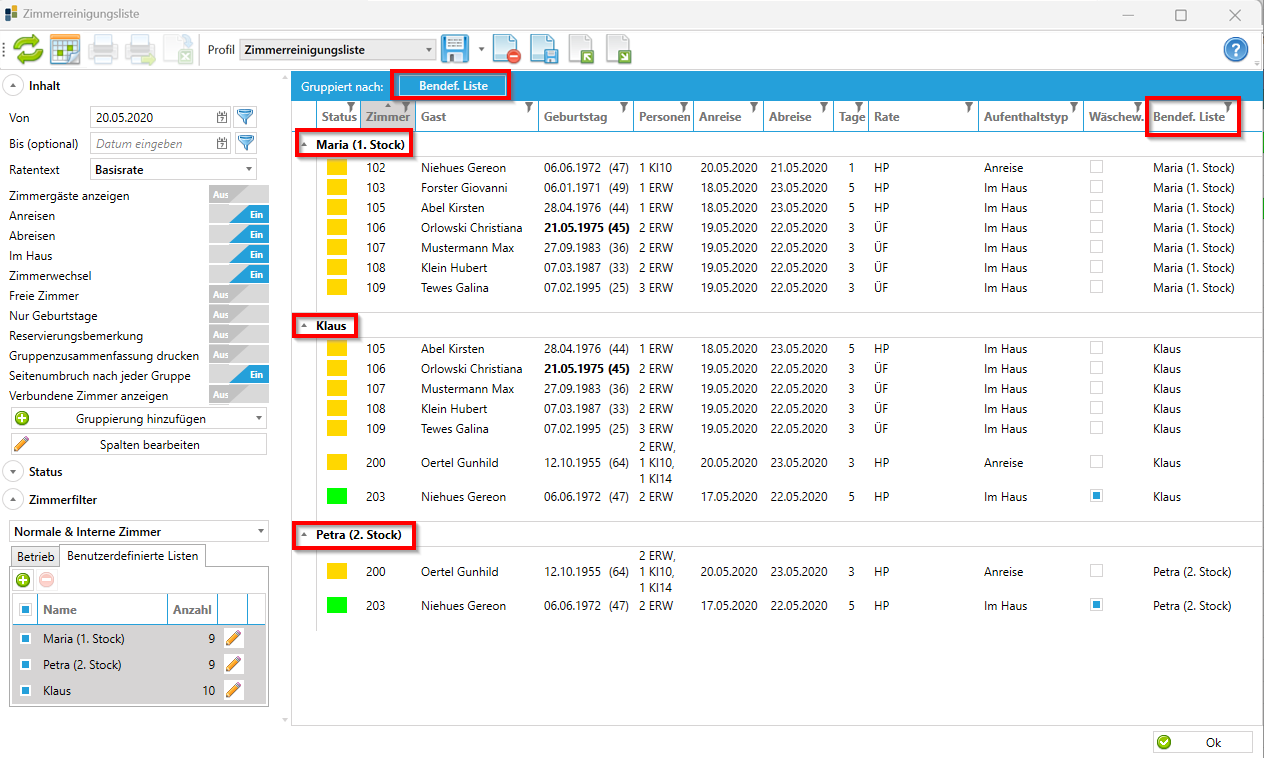Click the green refresh arrows icon
1264x758 pixels.
click(x=28, y=49)
